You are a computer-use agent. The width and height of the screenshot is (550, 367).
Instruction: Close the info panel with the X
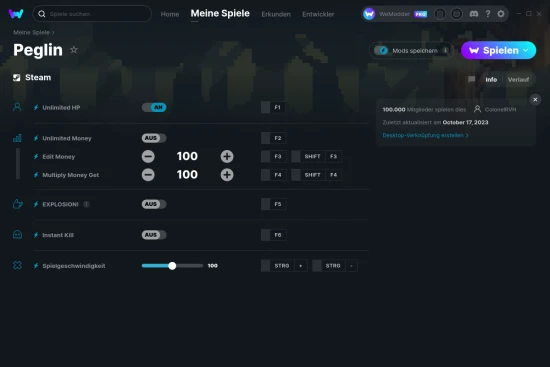tap(535, 100)
